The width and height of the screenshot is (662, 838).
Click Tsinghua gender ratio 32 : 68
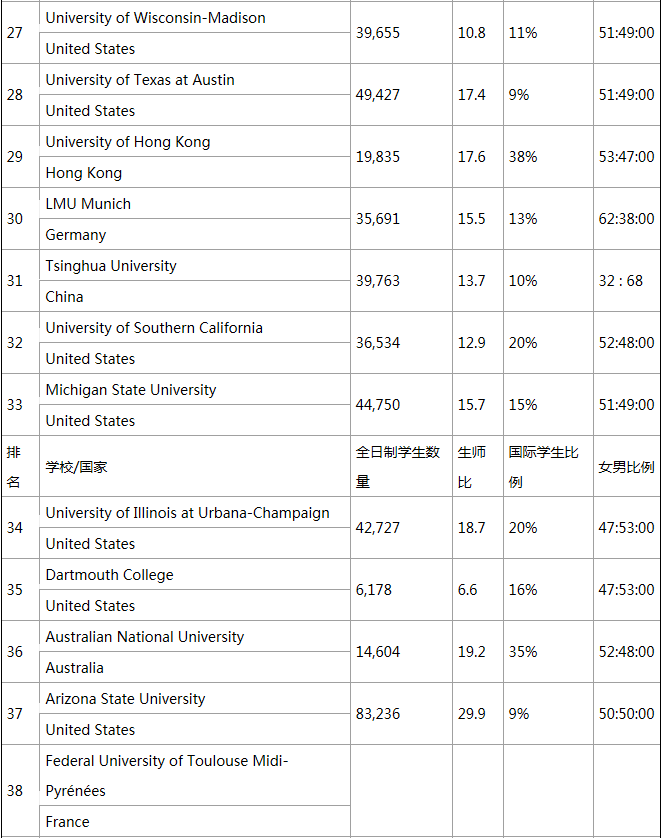tap(621, 281)
